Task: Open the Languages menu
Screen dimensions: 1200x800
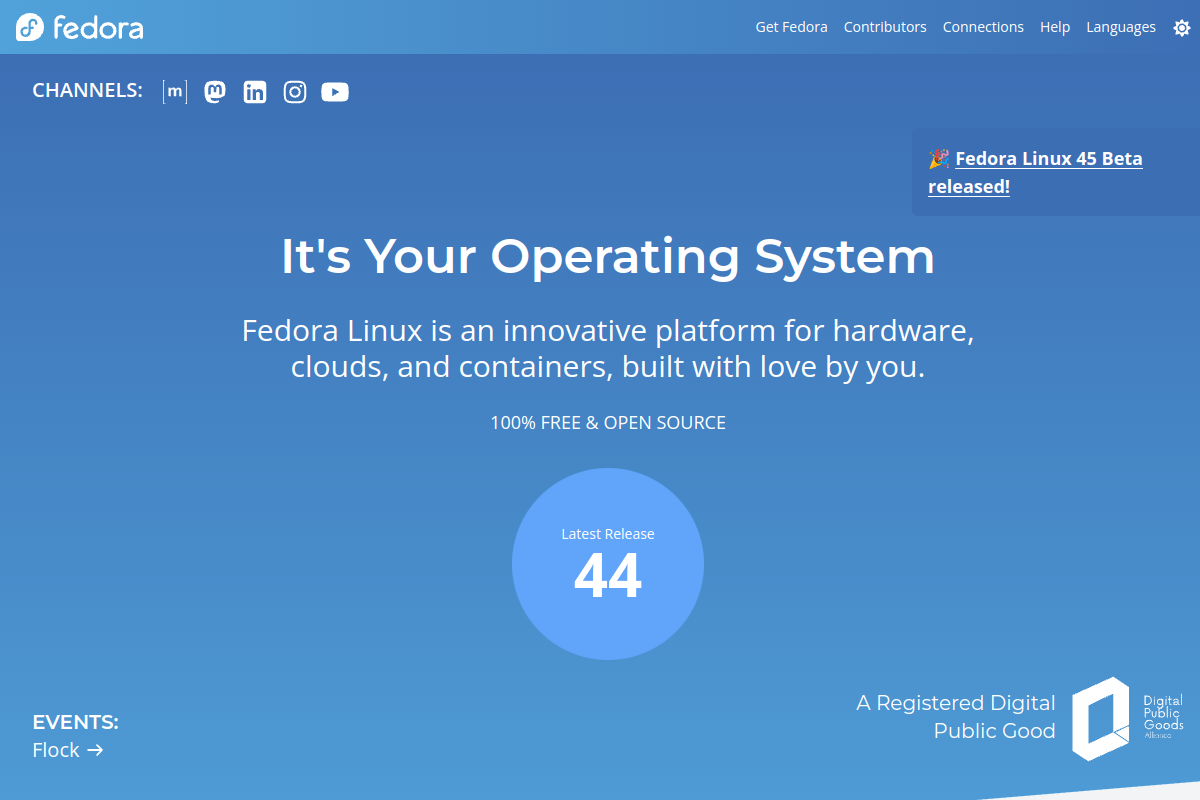Action: [x=1121, y=27]
